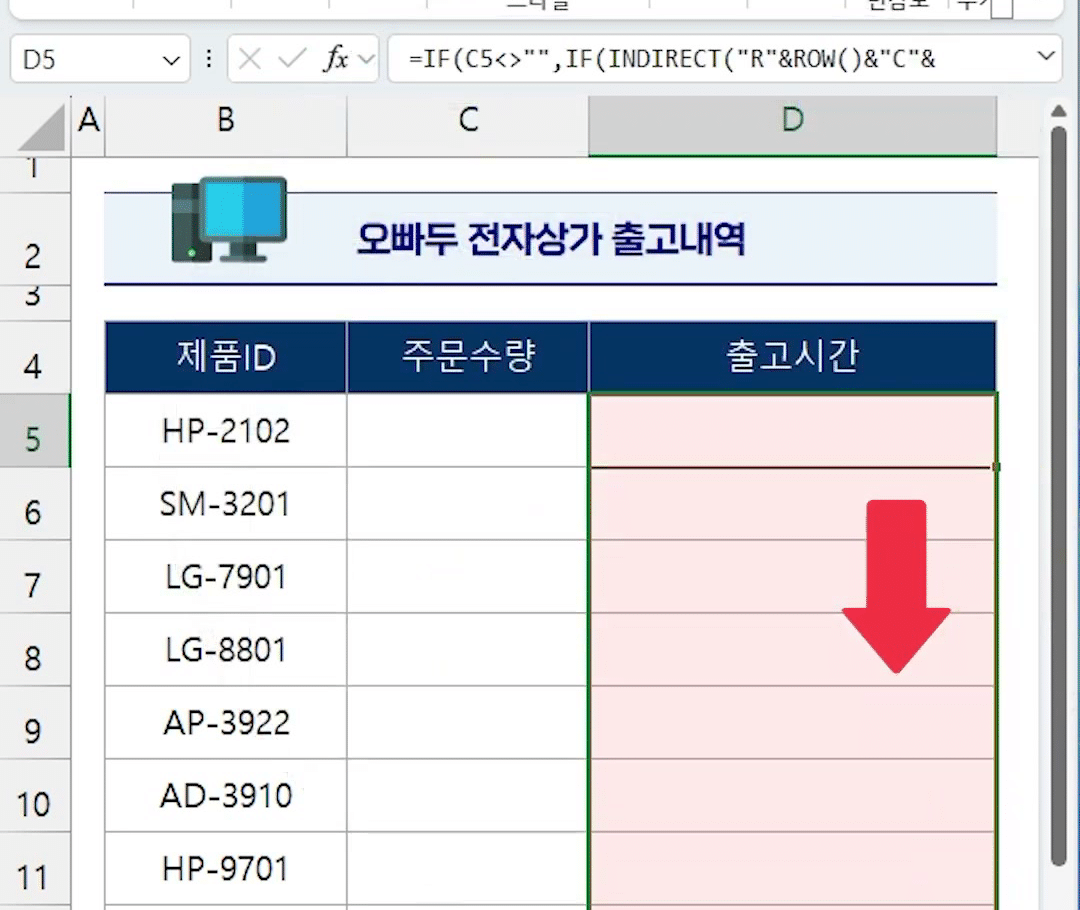Select cell containing LG-7901
The image size is (1080, 910).
pyautogui.click(x=226, y=577)
